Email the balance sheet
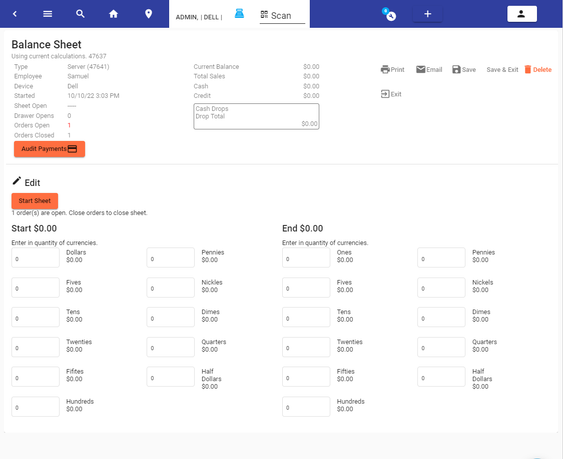Image resolution: width=563 pixels, height=459 pixels. (429, 70)
